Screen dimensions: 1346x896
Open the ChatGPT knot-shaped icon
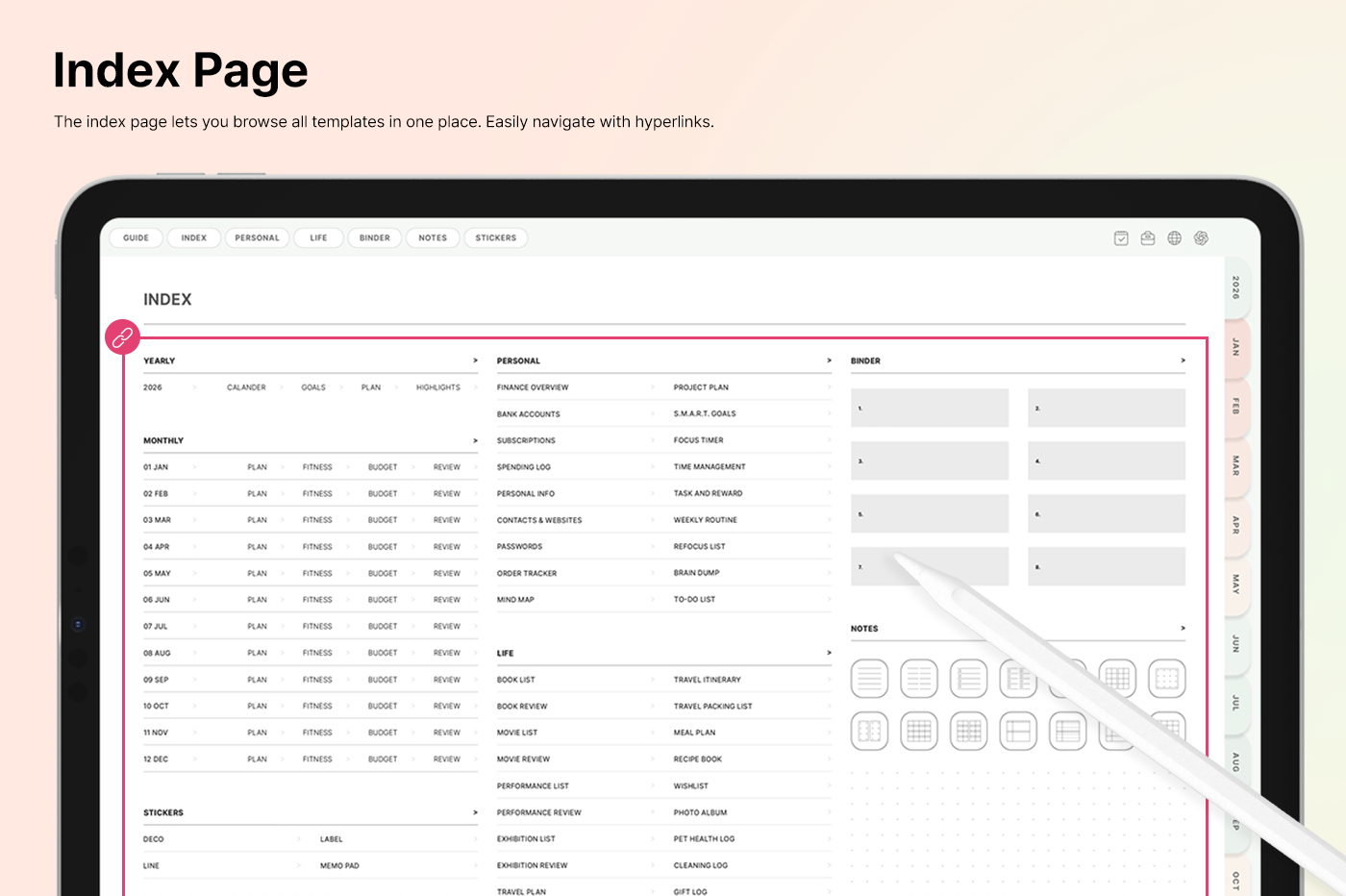pyautogui.click(x=1201, y=238)
